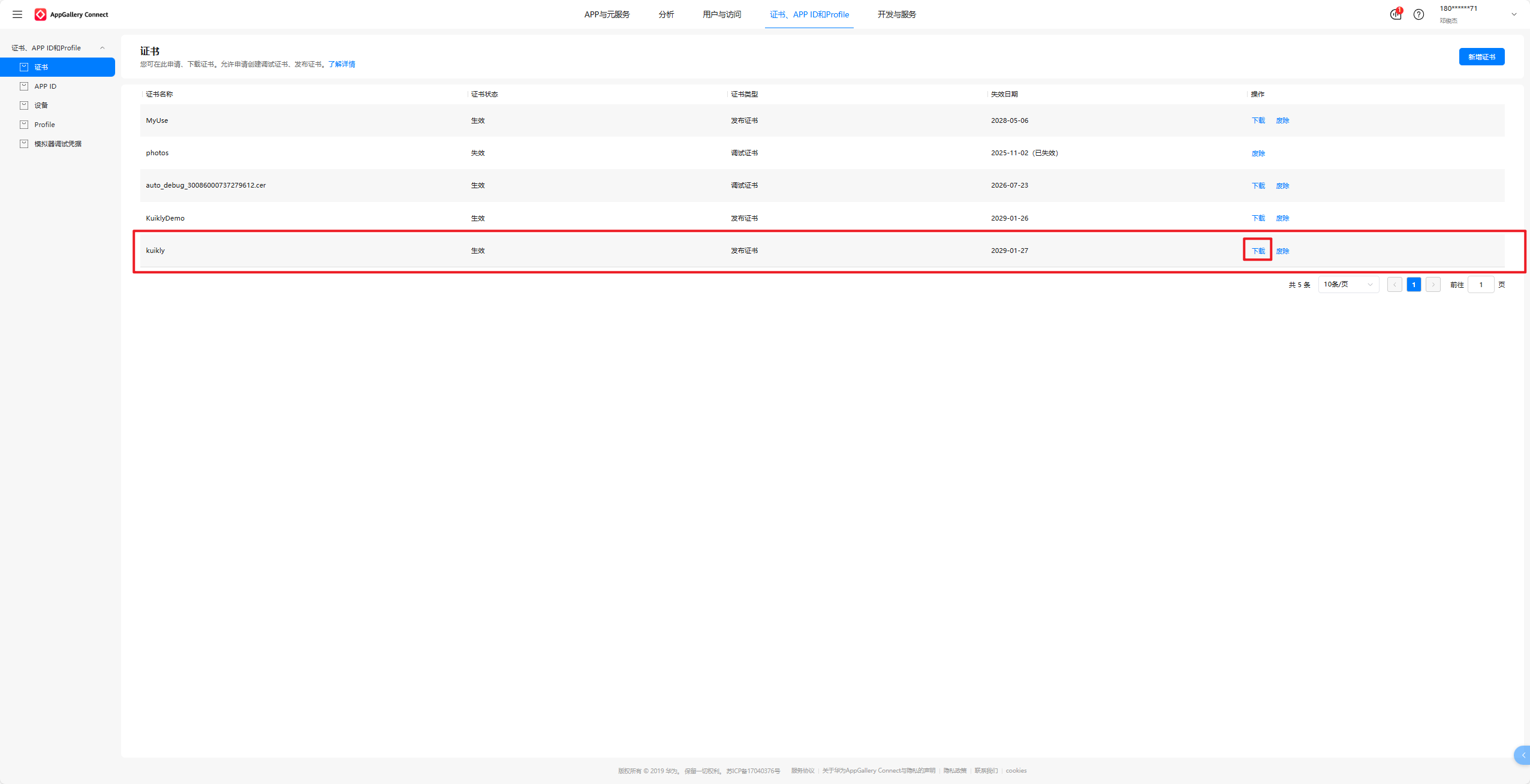Open the 了解详情 link

pyautogui.click(x=341, y=64)
